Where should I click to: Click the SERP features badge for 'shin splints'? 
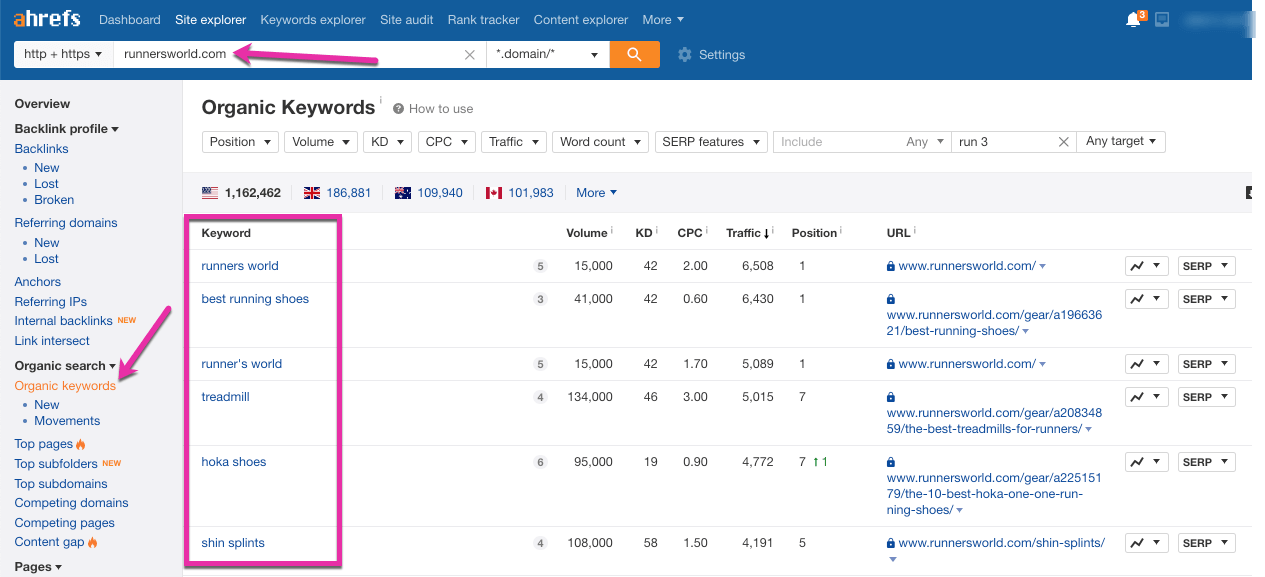(x=540, y=544)
